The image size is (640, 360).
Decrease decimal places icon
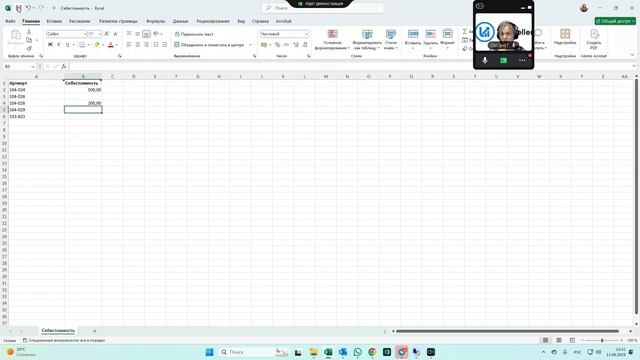click(305, 45)
